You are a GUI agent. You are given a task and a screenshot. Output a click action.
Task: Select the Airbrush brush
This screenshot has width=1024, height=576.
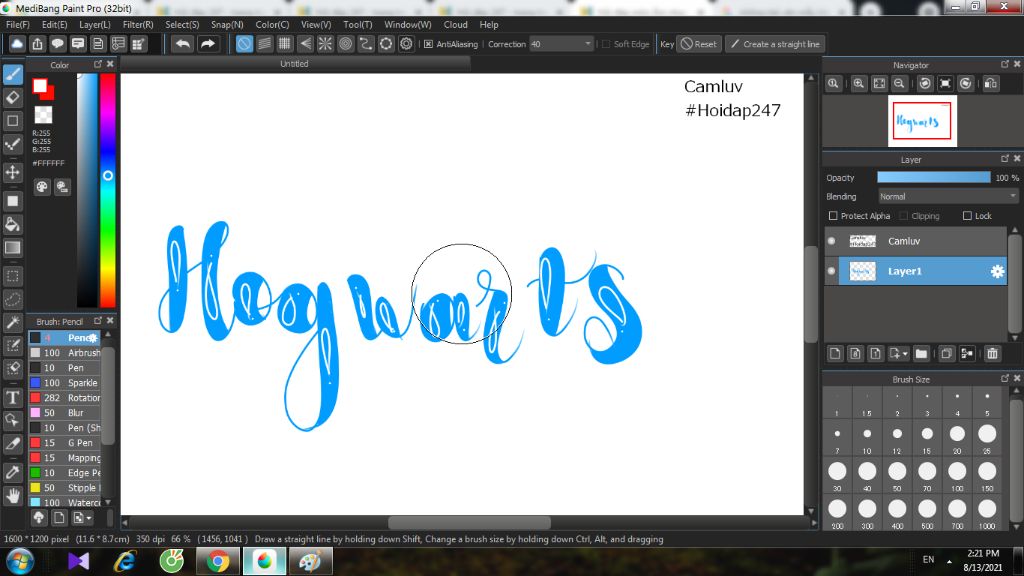pos(65,353)
